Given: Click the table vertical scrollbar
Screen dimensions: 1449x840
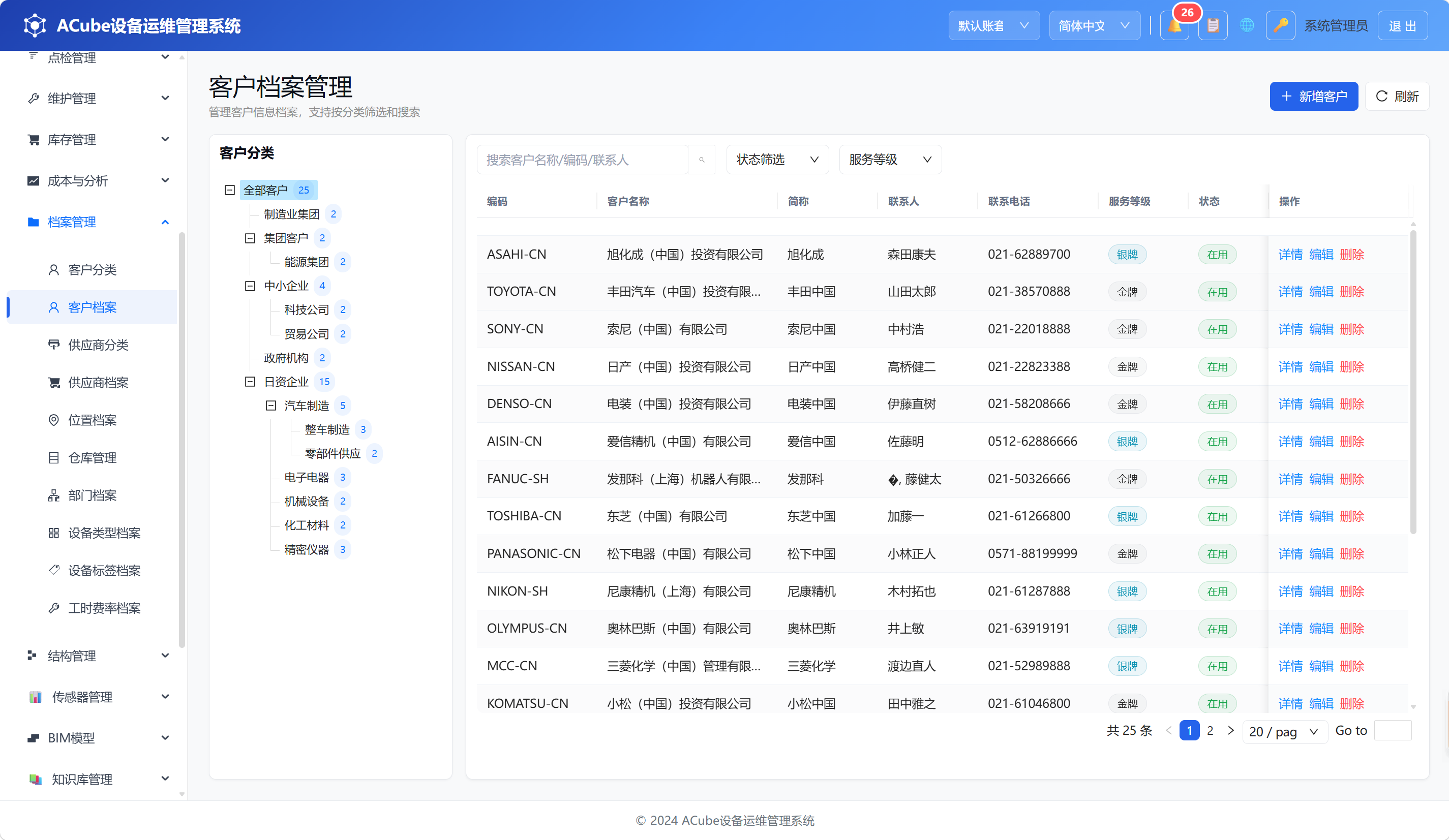Looking at the screenshot, I should coord(1413,382).
